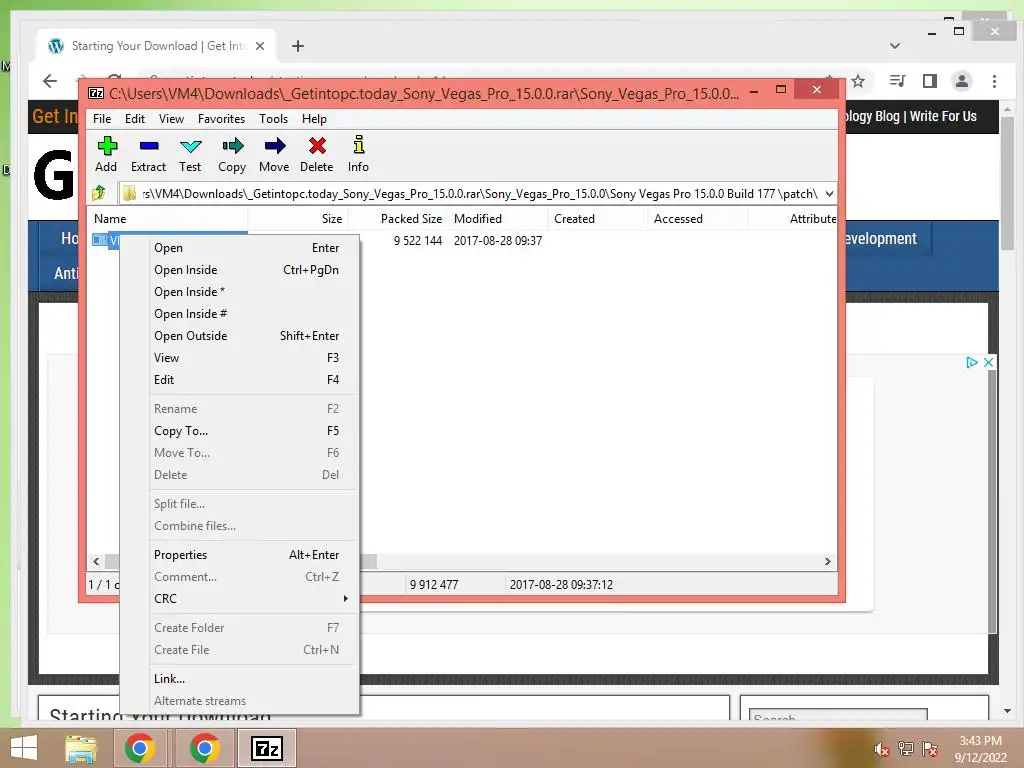This screenshot has width=1024, height=768.
Task: Click the muted volume tray icon
Action: click(x=882, y=749)
